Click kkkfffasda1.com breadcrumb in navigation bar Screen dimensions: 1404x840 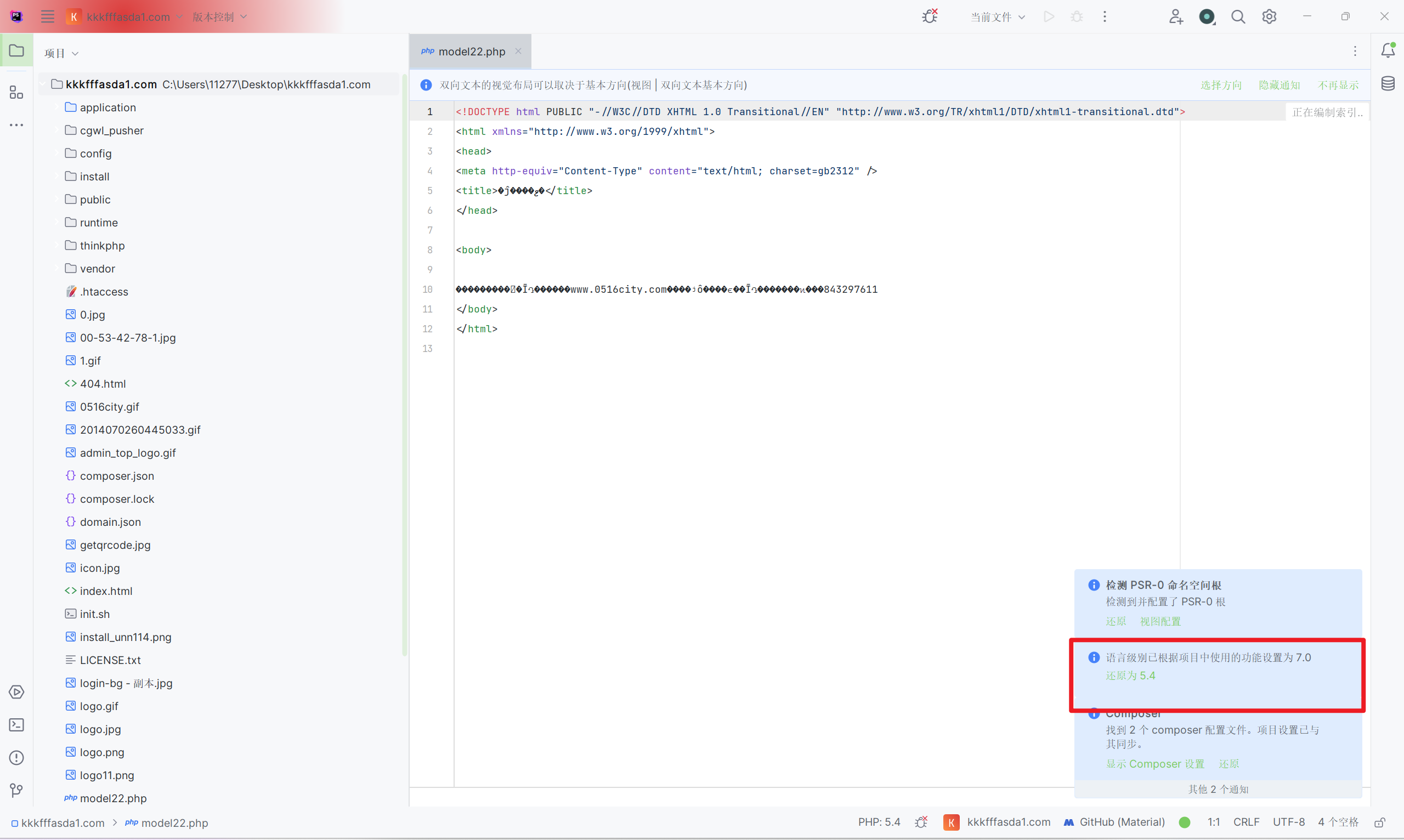coord(58,822)
